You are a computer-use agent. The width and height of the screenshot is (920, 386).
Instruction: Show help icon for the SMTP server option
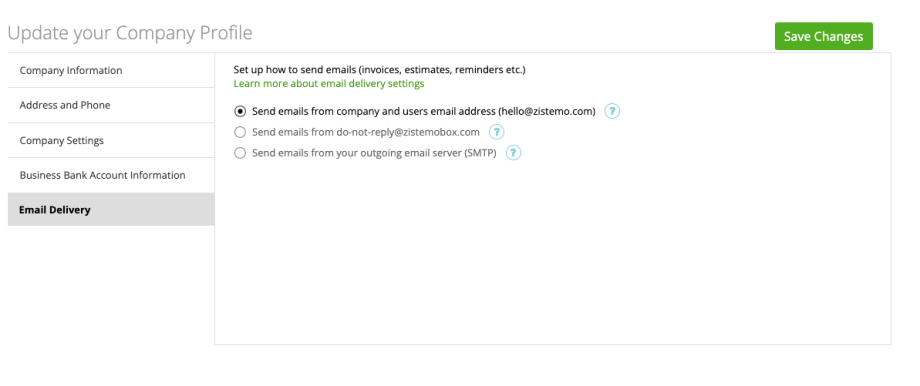(513, 153)
